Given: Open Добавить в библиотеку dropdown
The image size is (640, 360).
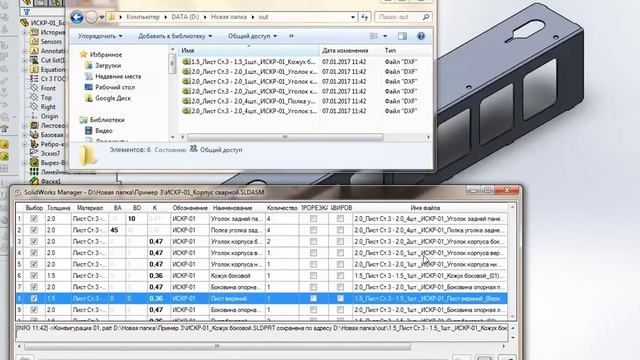Looking at the screenshot, I should click(175, 36).
